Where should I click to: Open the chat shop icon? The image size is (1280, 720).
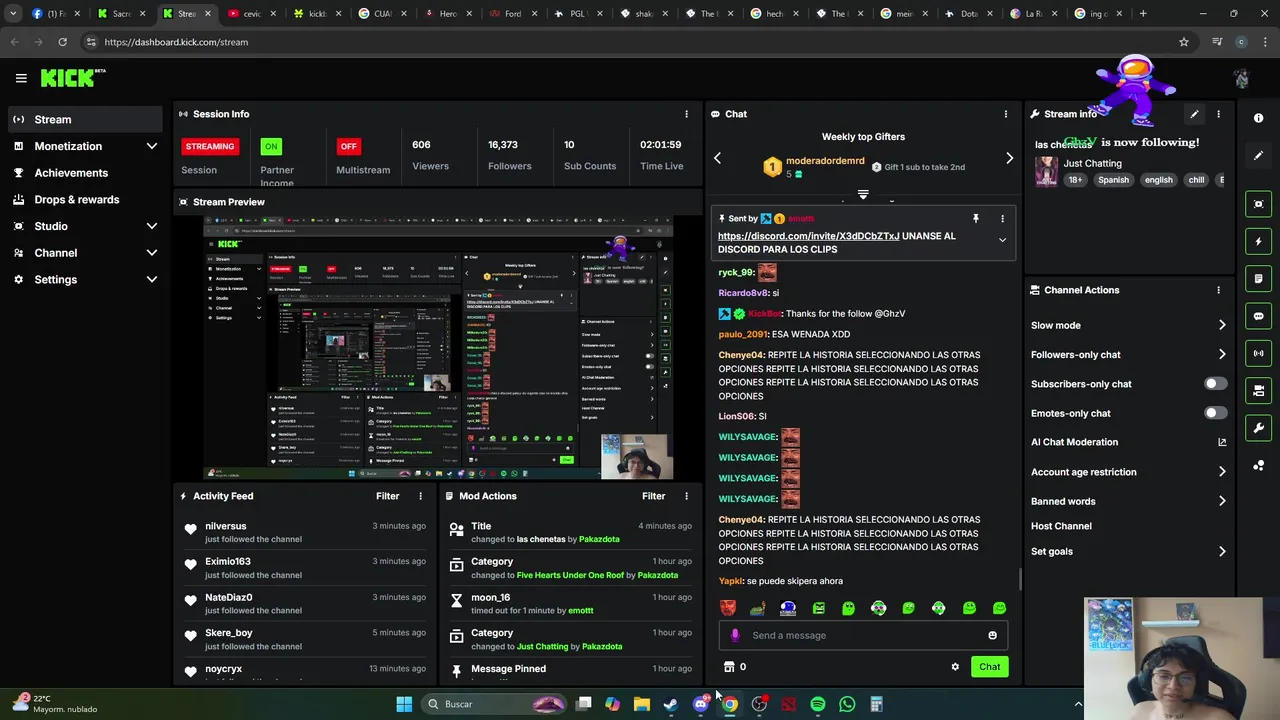729,667
